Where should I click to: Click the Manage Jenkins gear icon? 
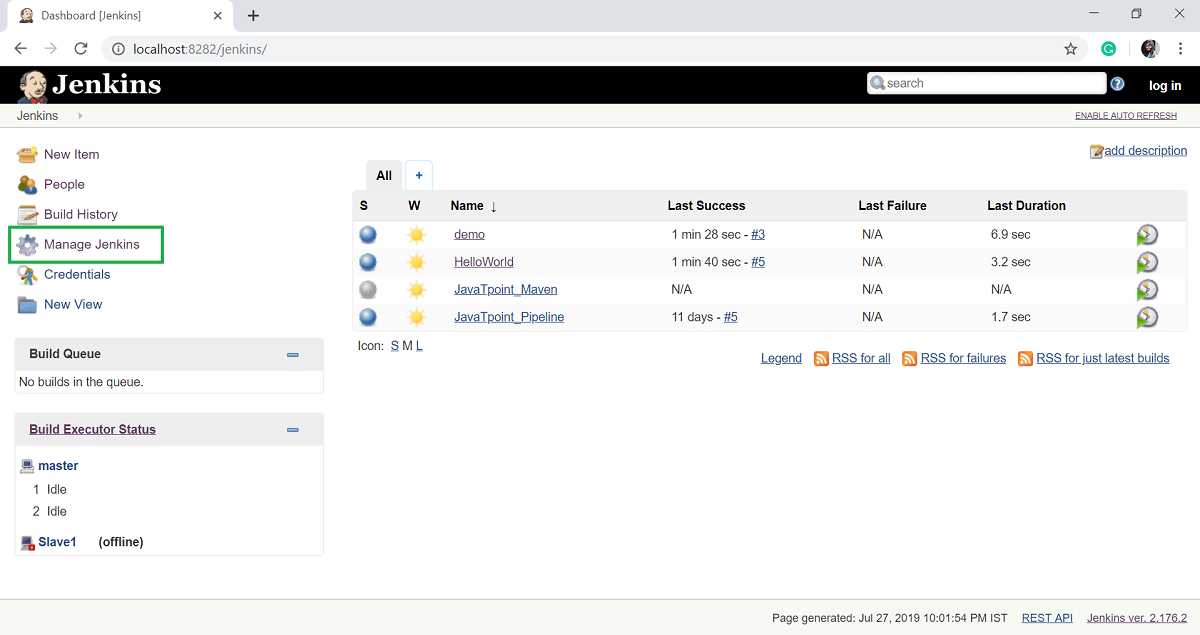pyautogui.click(x=27, y=244)
